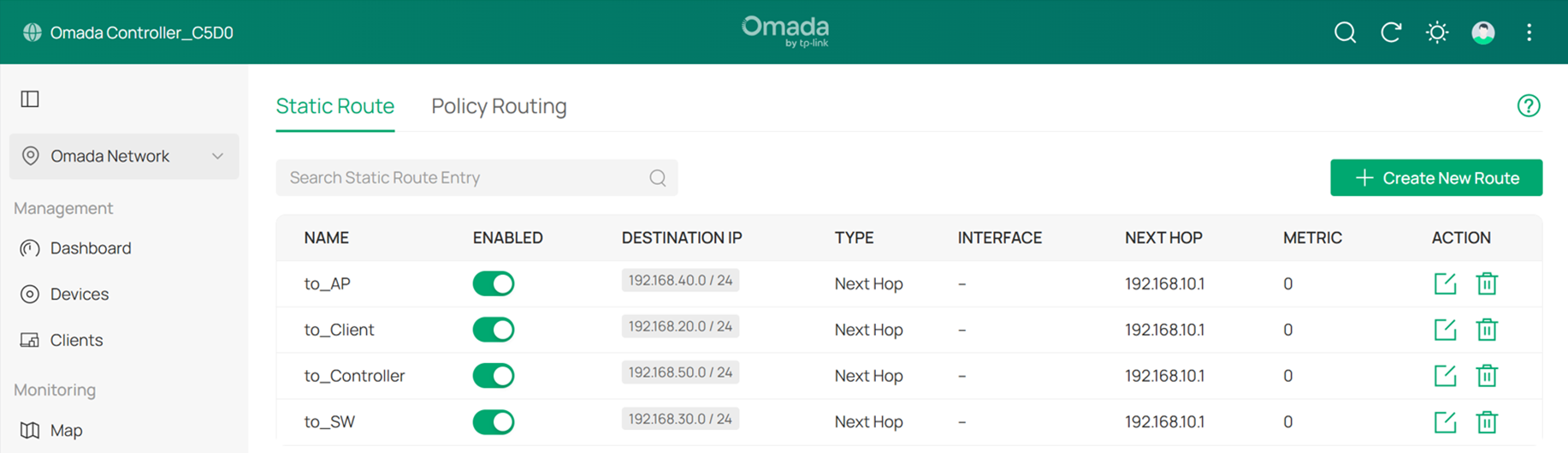Switch off the to_SW route
The height and width of the screenshot is (453, 1568).
494,422
